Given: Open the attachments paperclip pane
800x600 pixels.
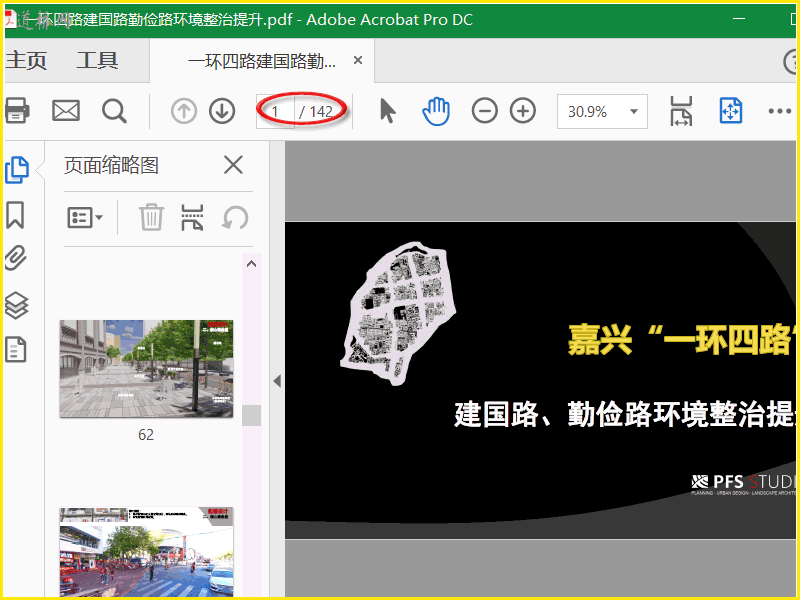Looking at the screenshot, I should click(x=16, y=258).
